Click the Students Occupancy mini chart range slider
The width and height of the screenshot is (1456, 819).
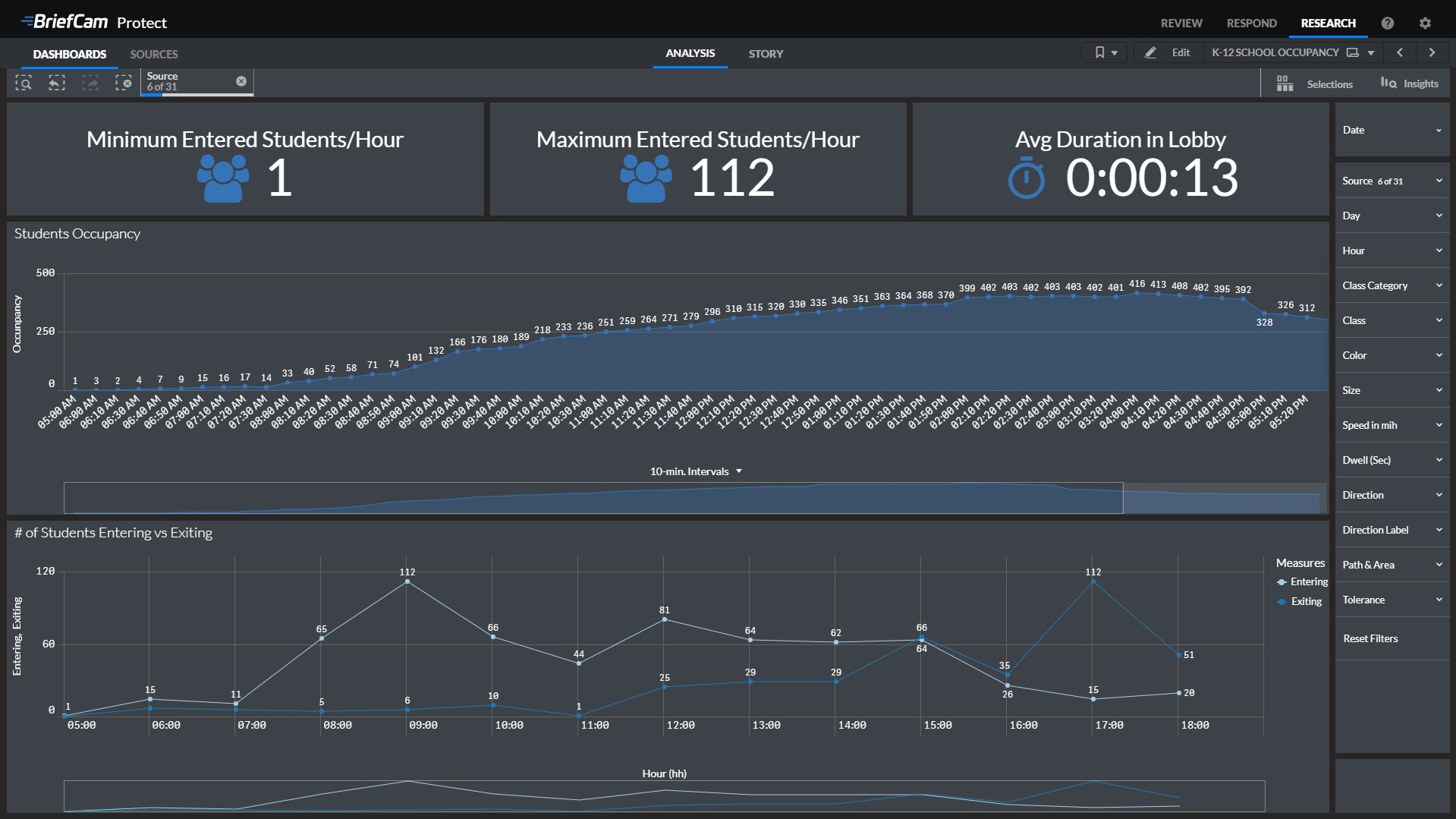click(593, 498)
